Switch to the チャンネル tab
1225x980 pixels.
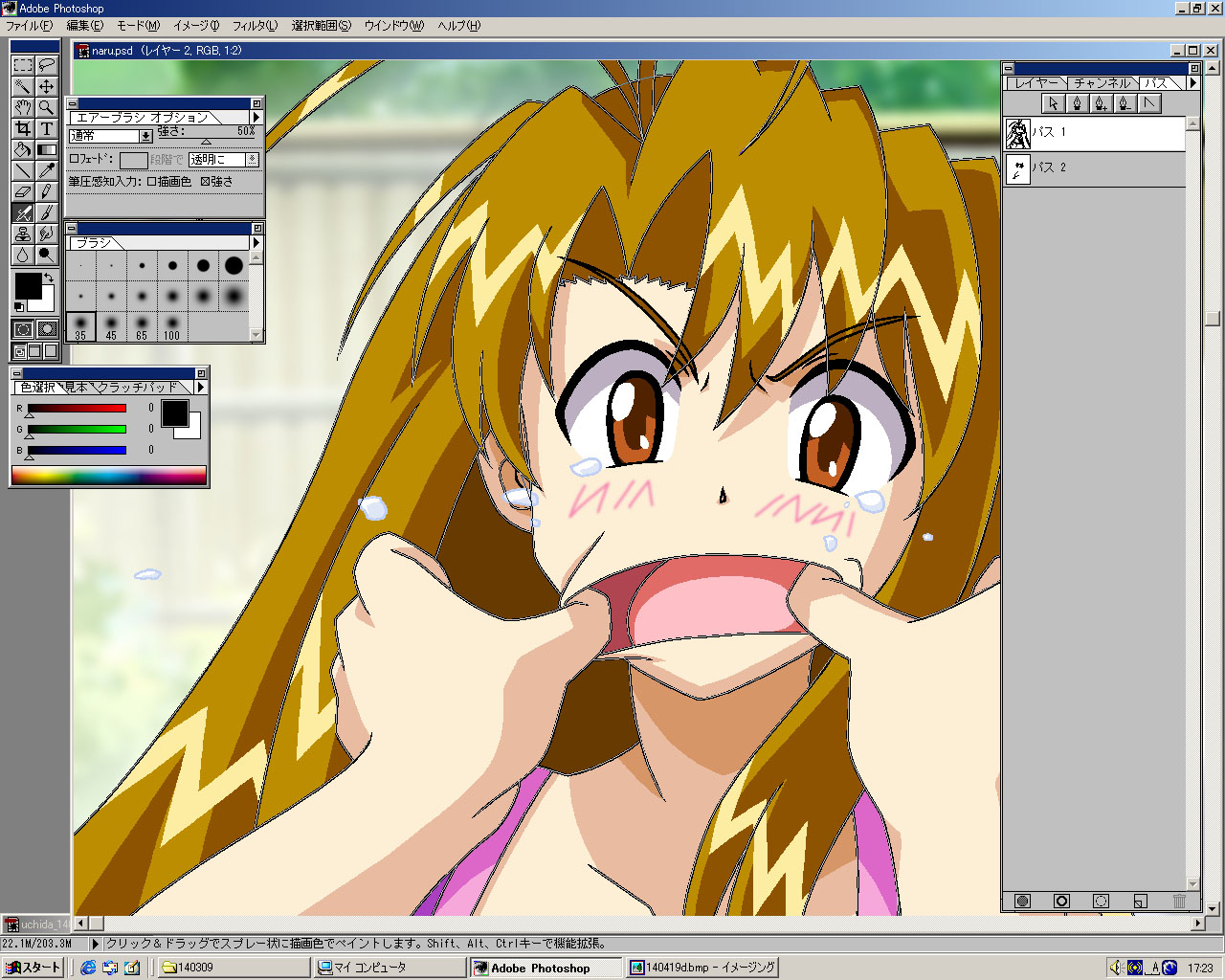point(1102,83)
